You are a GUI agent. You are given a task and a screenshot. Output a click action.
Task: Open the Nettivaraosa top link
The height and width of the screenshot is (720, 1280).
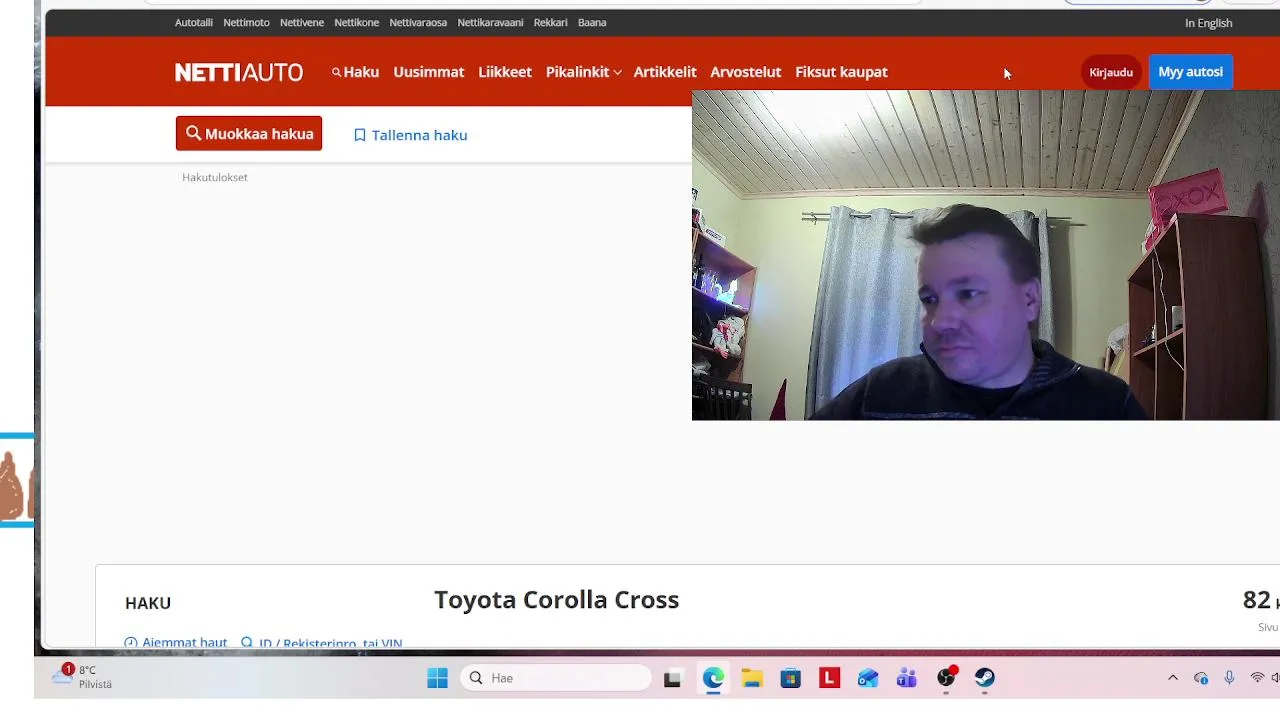[x=418, y=22]
